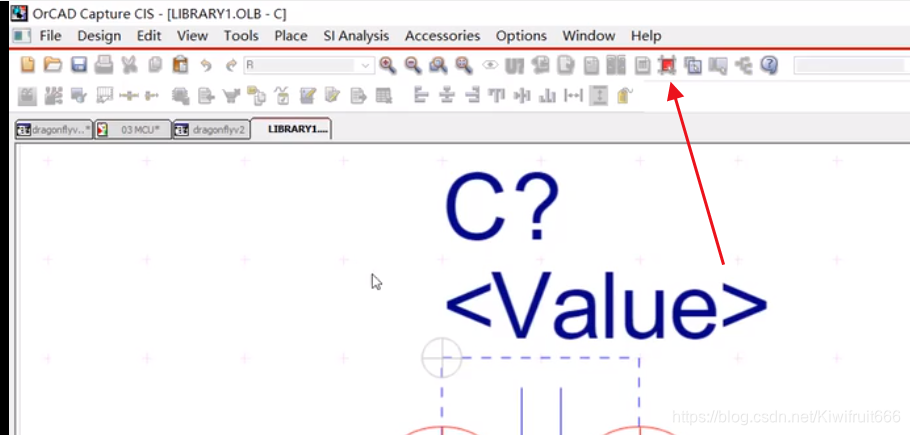Click the Zoom Out magnifier icon
The width and height of the screenshot is (910, 435).
(412, 65)
